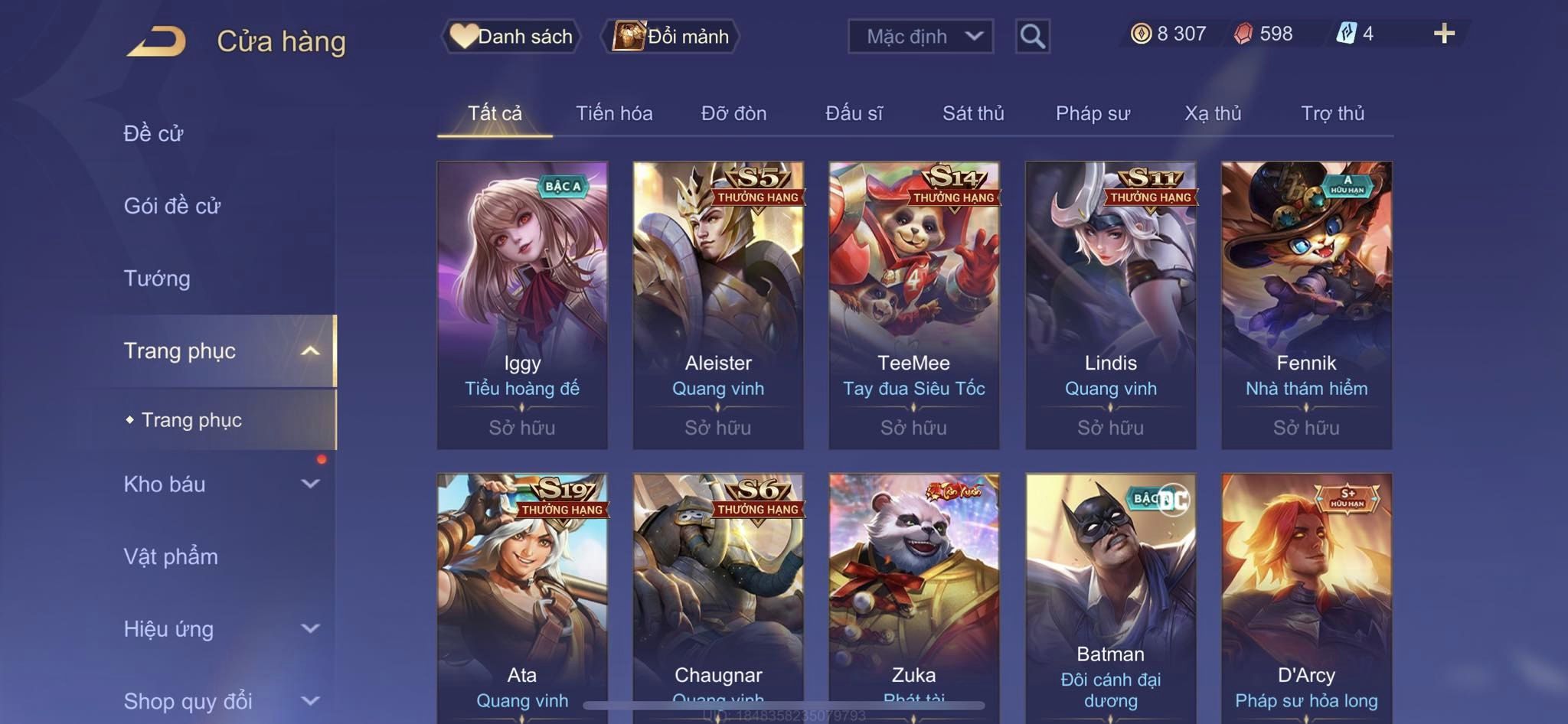The image size is (1568, 724).
Task: Open Đổi mảnh chest icon button
Action: click(x=671, y=36)
